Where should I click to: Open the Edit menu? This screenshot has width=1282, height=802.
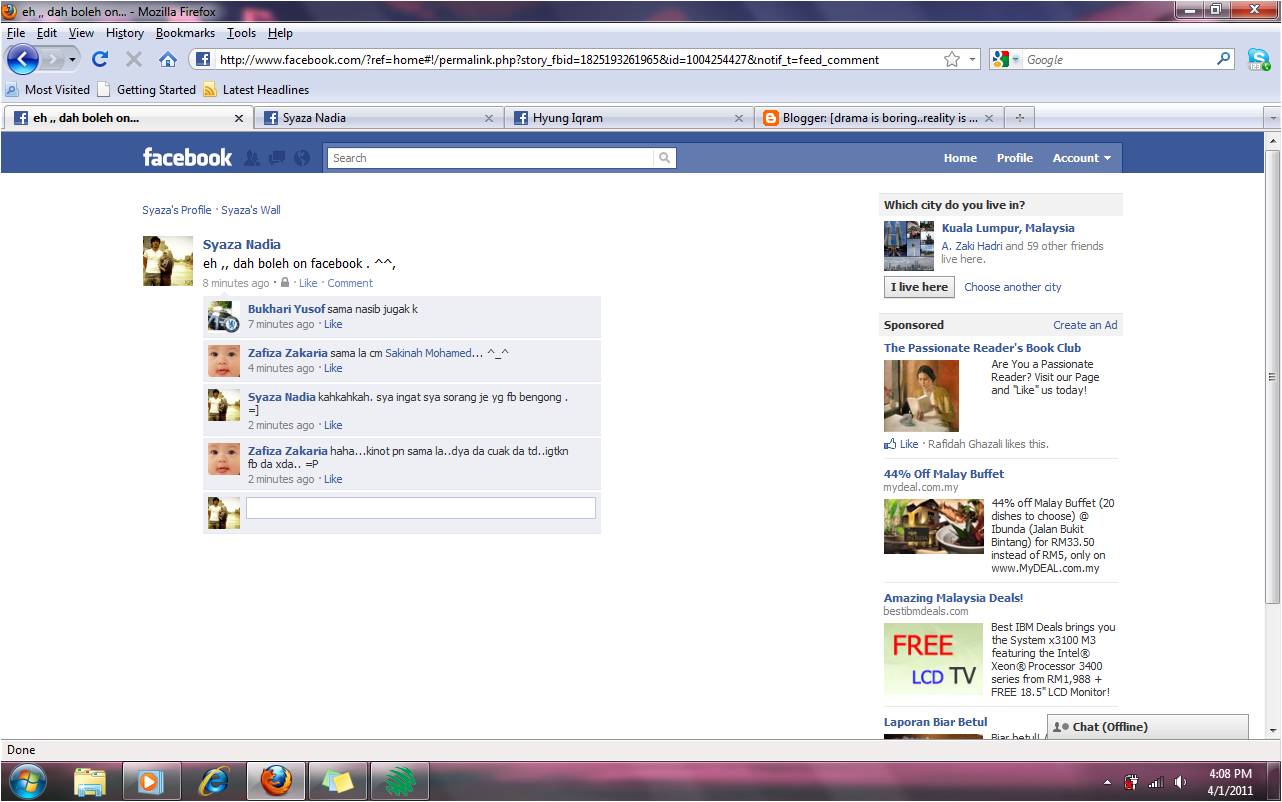pyautogui.click(x=47, y=33)
